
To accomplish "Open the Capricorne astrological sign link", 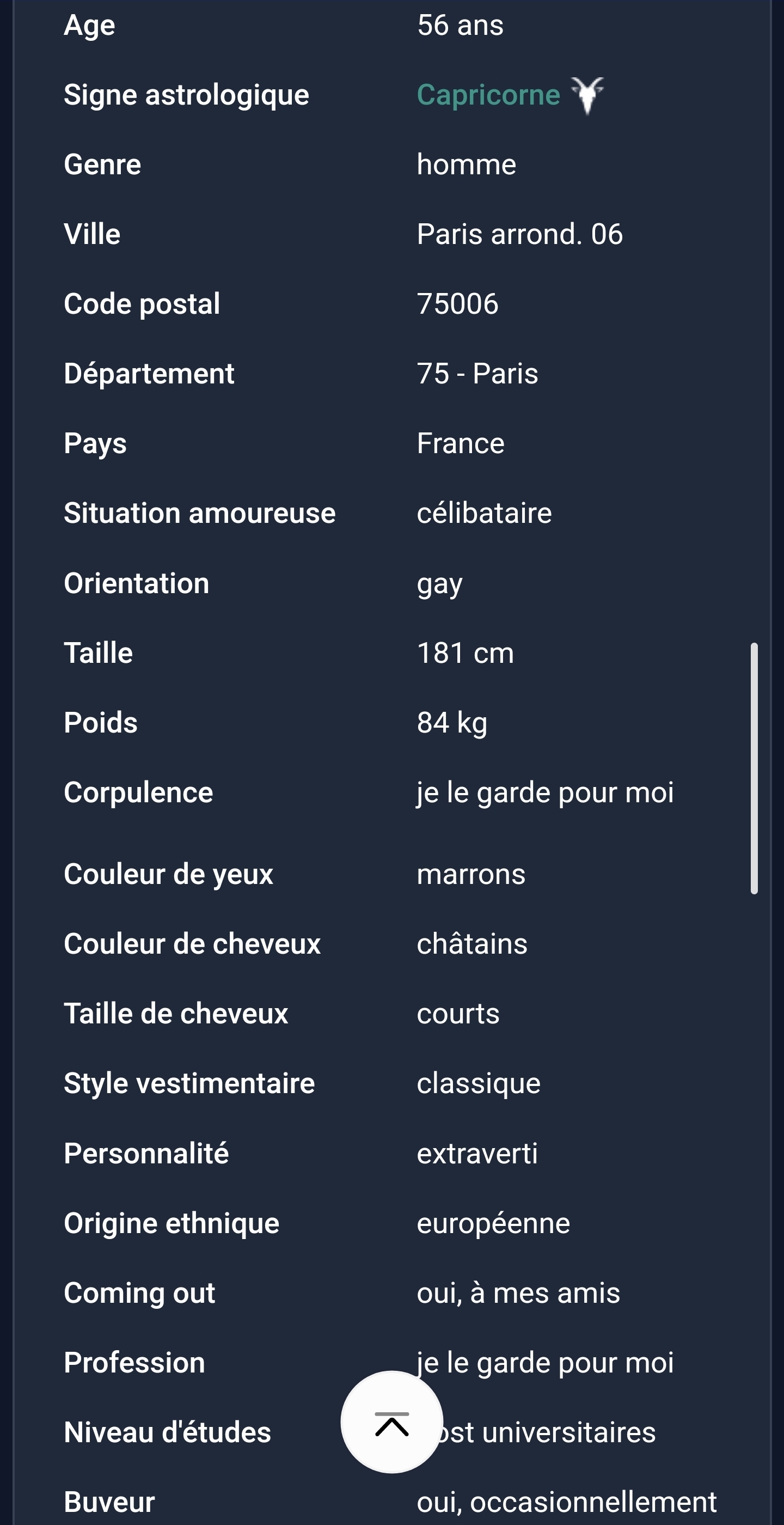I will [488, 95].
